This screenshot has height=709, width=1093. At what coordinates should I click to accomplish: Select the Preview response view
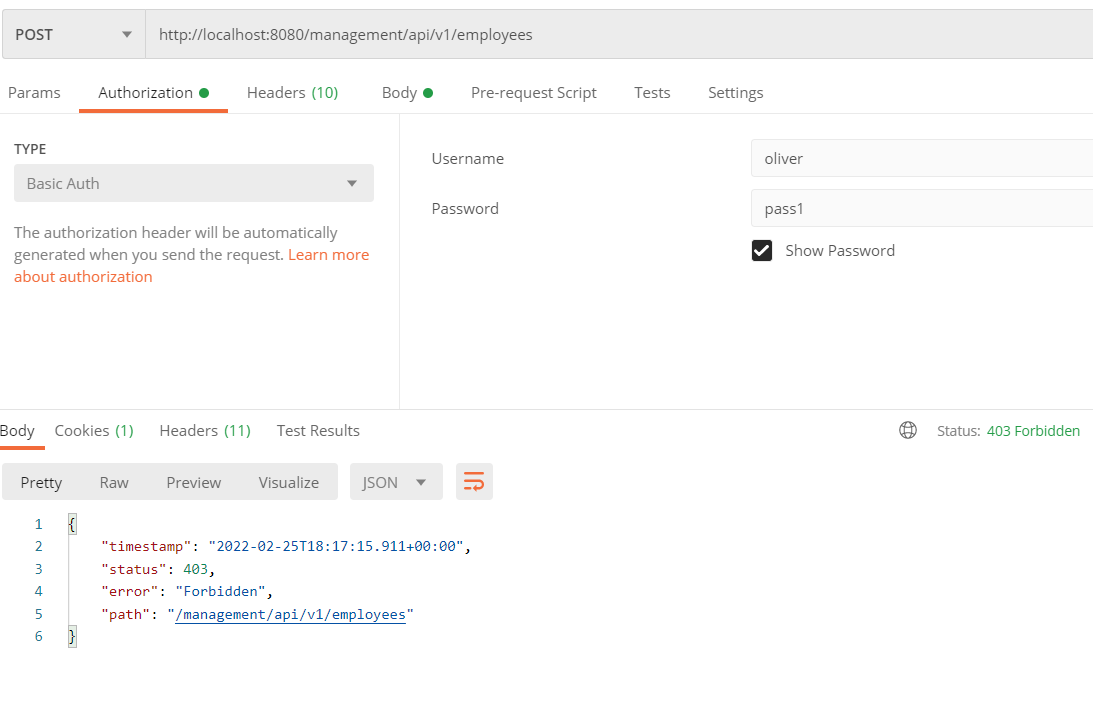(x=193, y=482)
